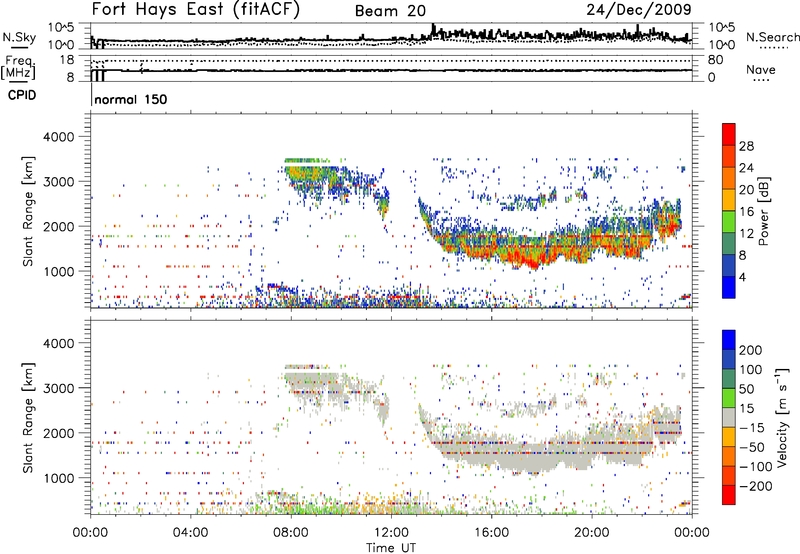
Task: Click the '18' frequency axis tick
Action: 66,60
